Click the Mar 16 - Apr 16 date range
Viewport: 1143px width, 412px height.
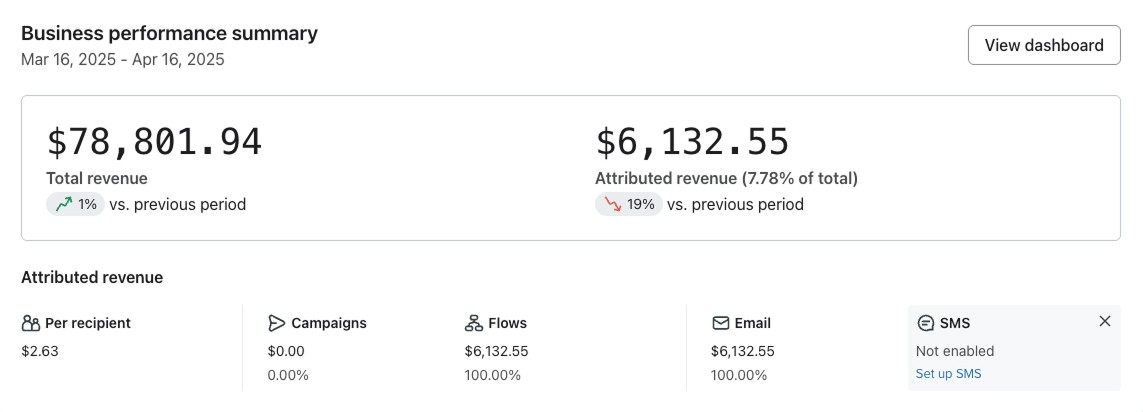[122, 60]
